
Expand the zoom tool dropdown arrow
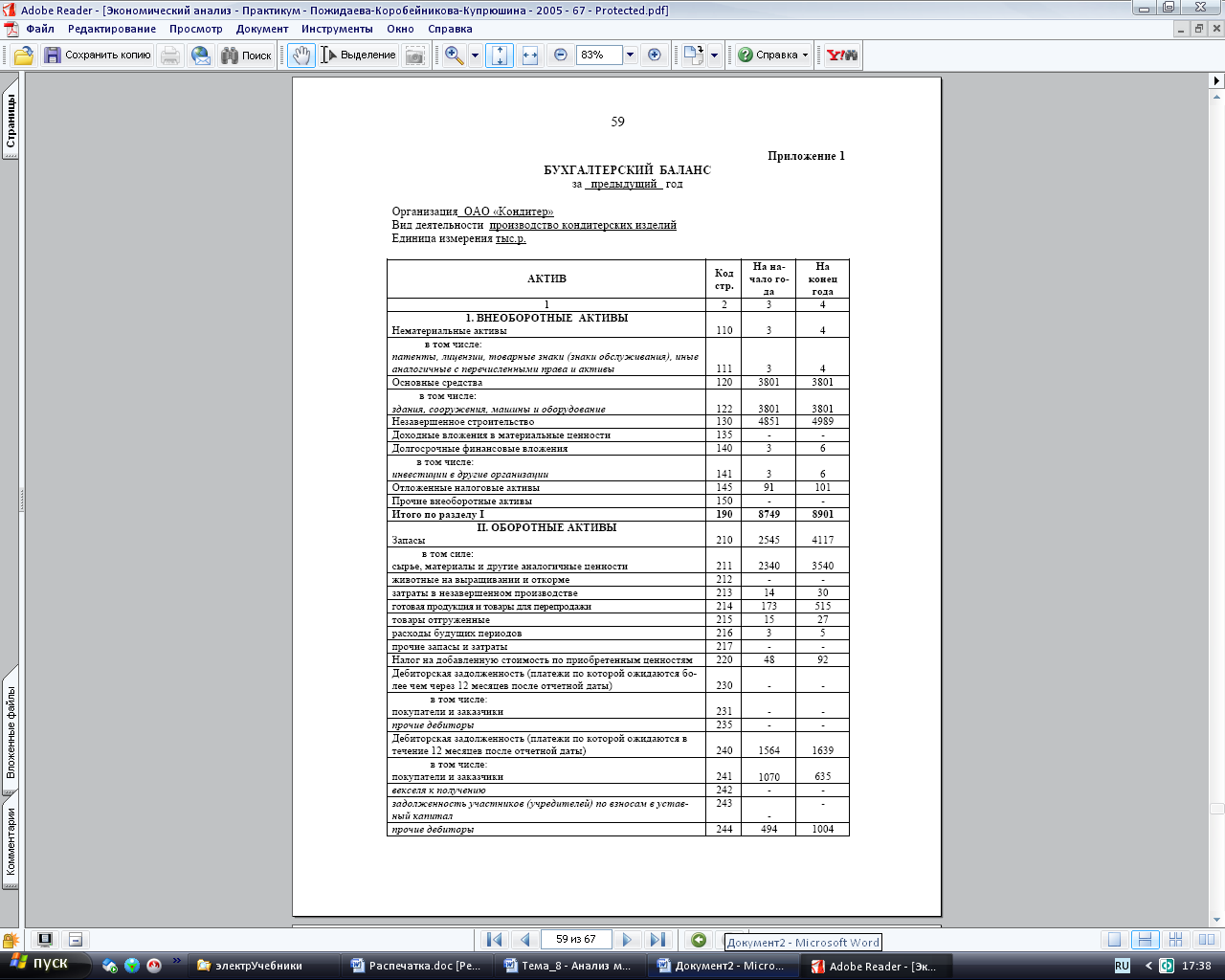click(475, 56)
